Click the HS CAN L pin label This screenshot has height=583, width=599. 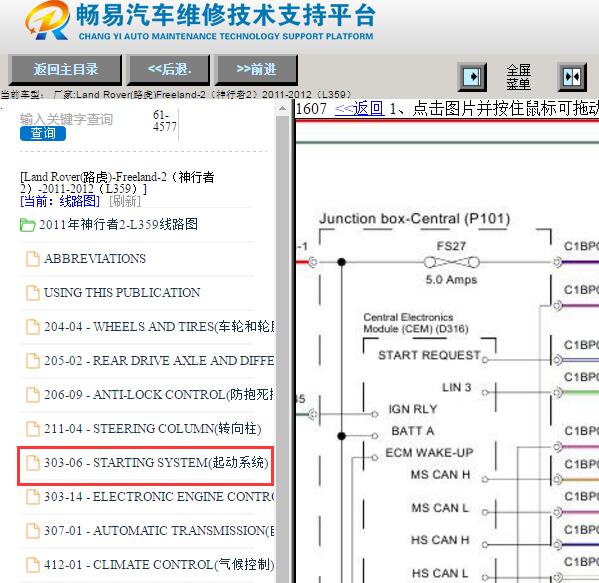click(x=440, y=573)
